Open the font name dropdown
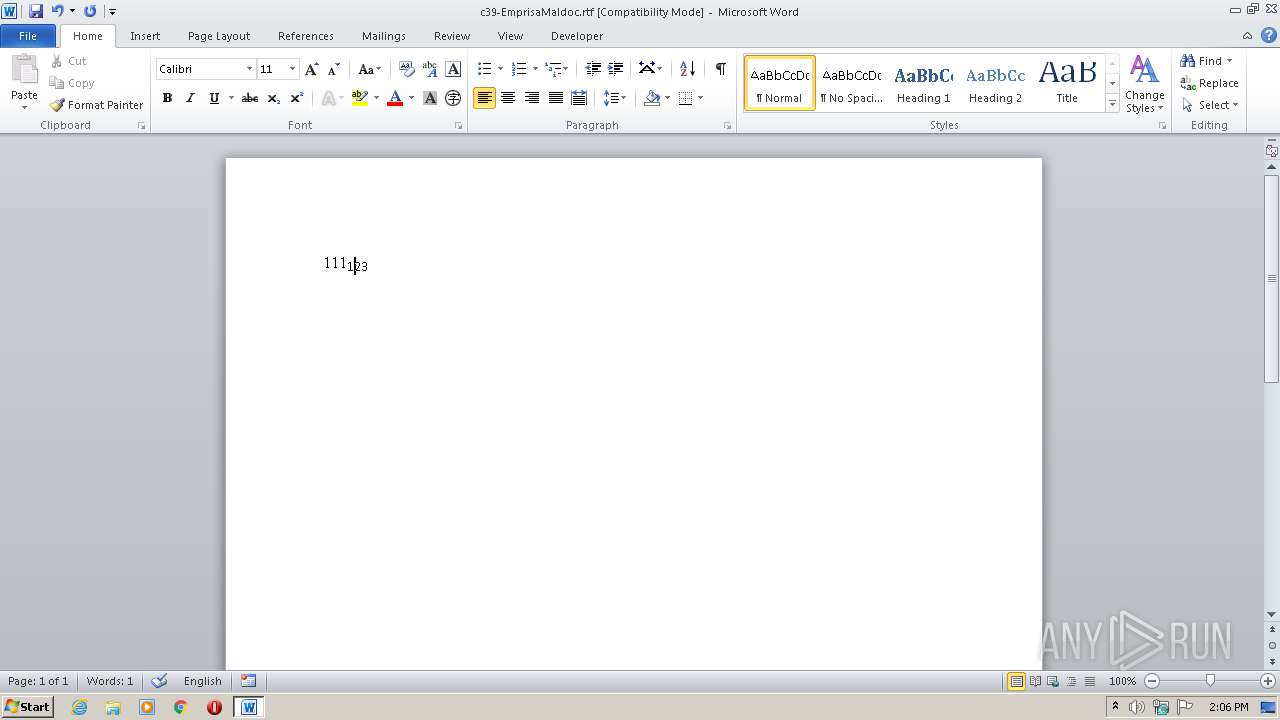The width and height of the screenshot is (1280, 720). coord(249,69)
